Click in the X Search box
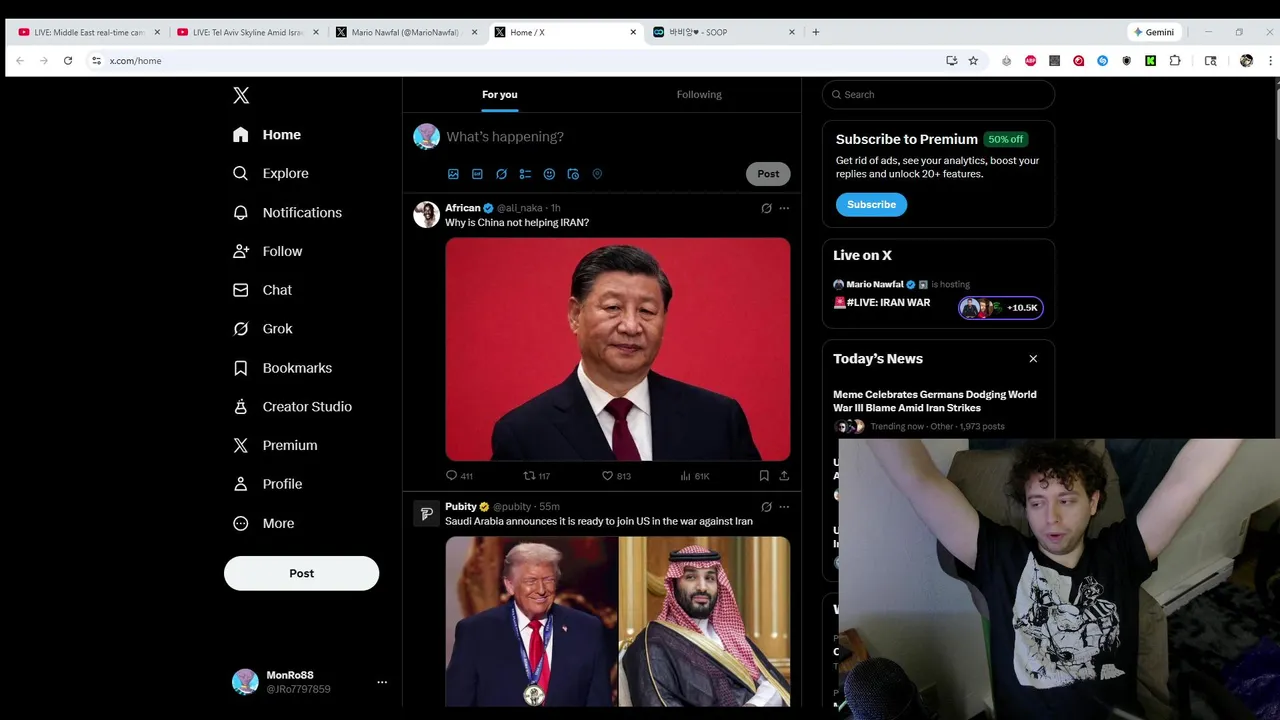 coord(938,94)
